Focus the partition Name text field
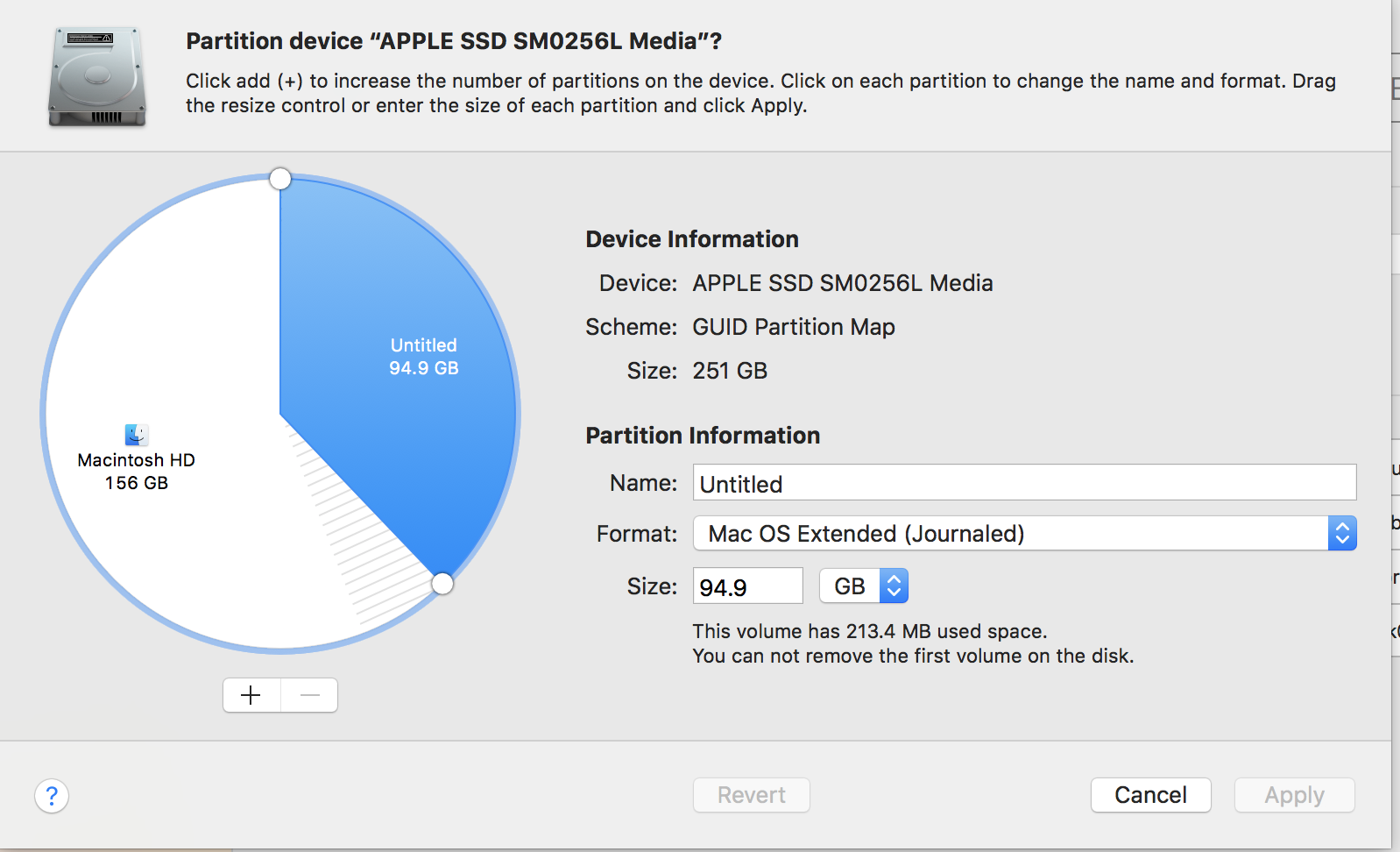The image size is (1400, 852). coord(1023,483)
